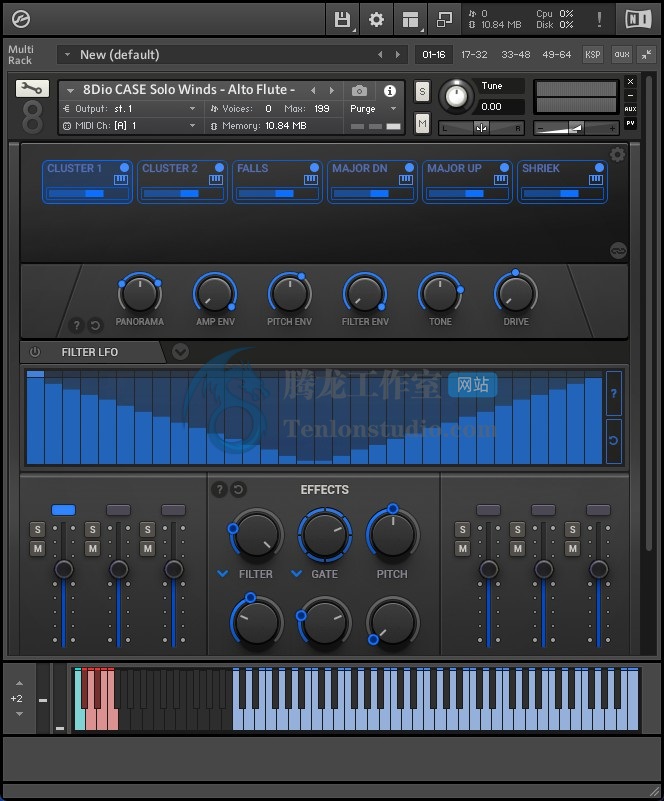Image resolution: width=664 pixels, height=801 pixels.
Task: Mute the instrument with M button
Action: pyautogui.click(x=422, y=124)
